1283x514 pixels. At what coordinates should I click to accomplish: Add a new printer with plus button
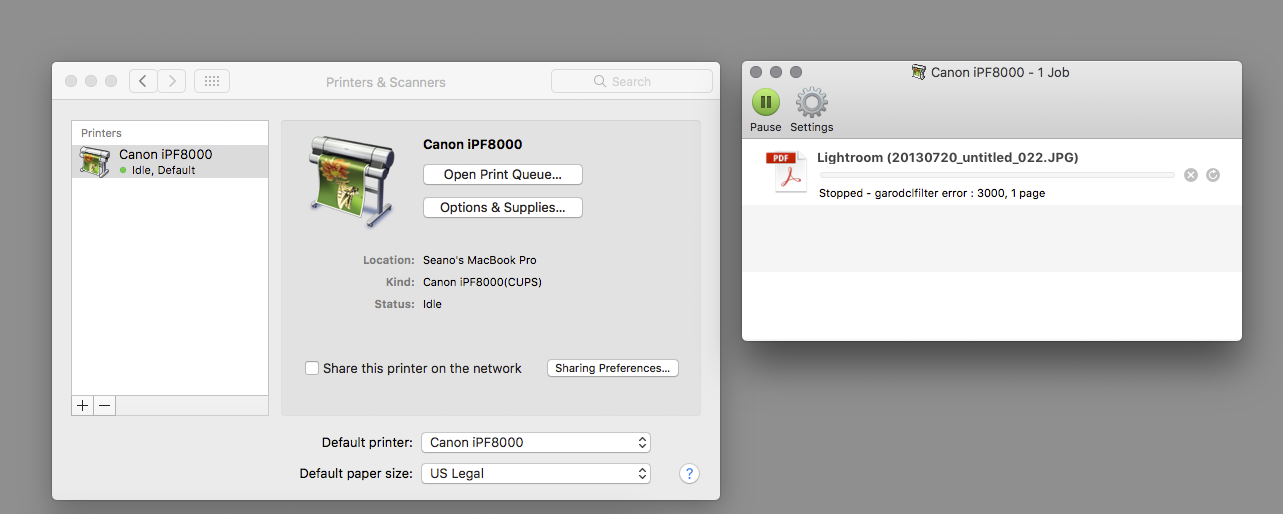click(x=83, y=405)
